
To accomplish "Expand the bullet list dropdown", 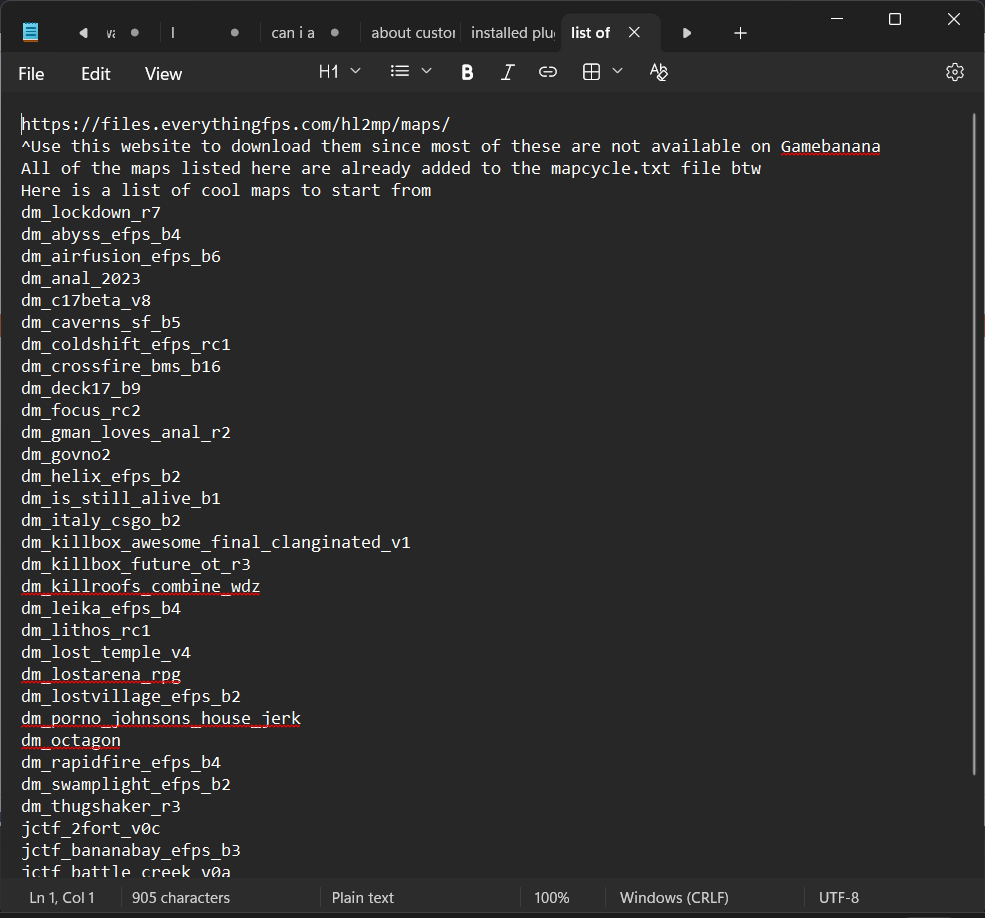I will pos(411,72).
